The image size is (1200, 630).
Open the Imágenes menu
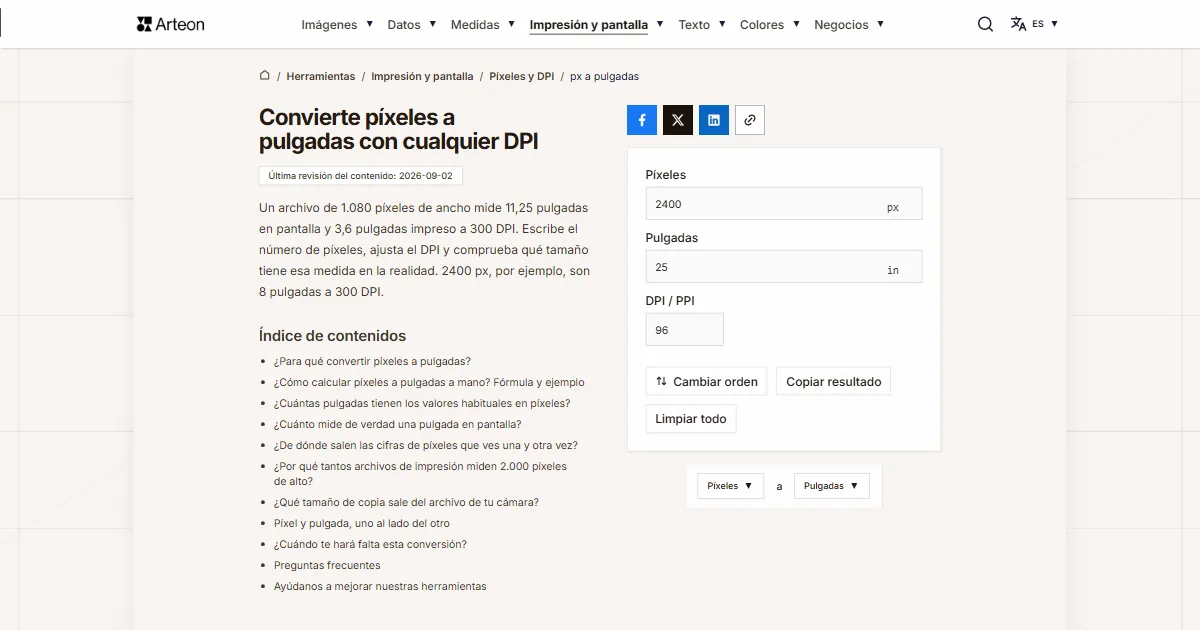[x=337, y=24]
